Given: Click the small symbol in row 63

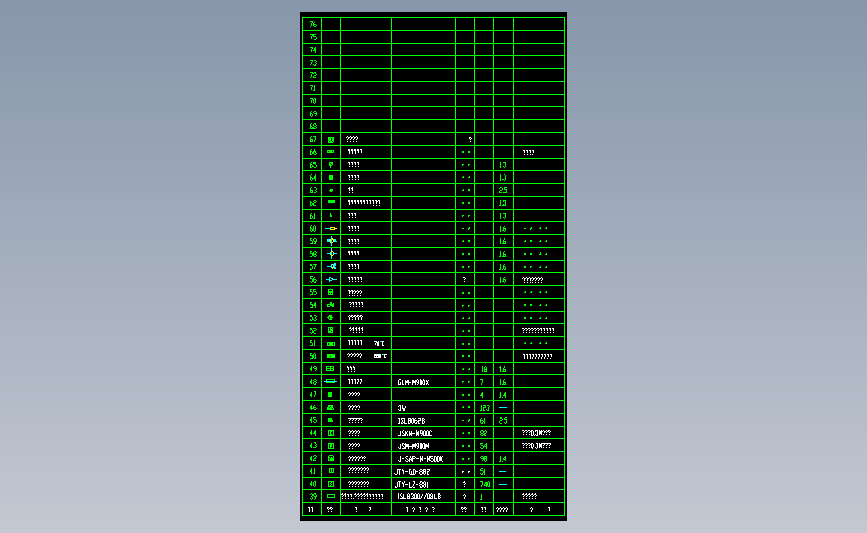Looking at the screenshot, I should (331, 190).
